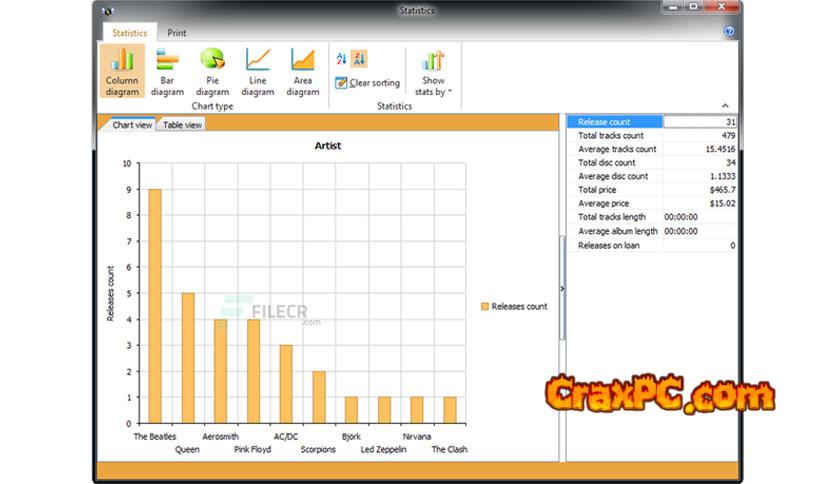Click the application icon in the title bar
The image size is (836, 484).
click(x=107, y=10)
